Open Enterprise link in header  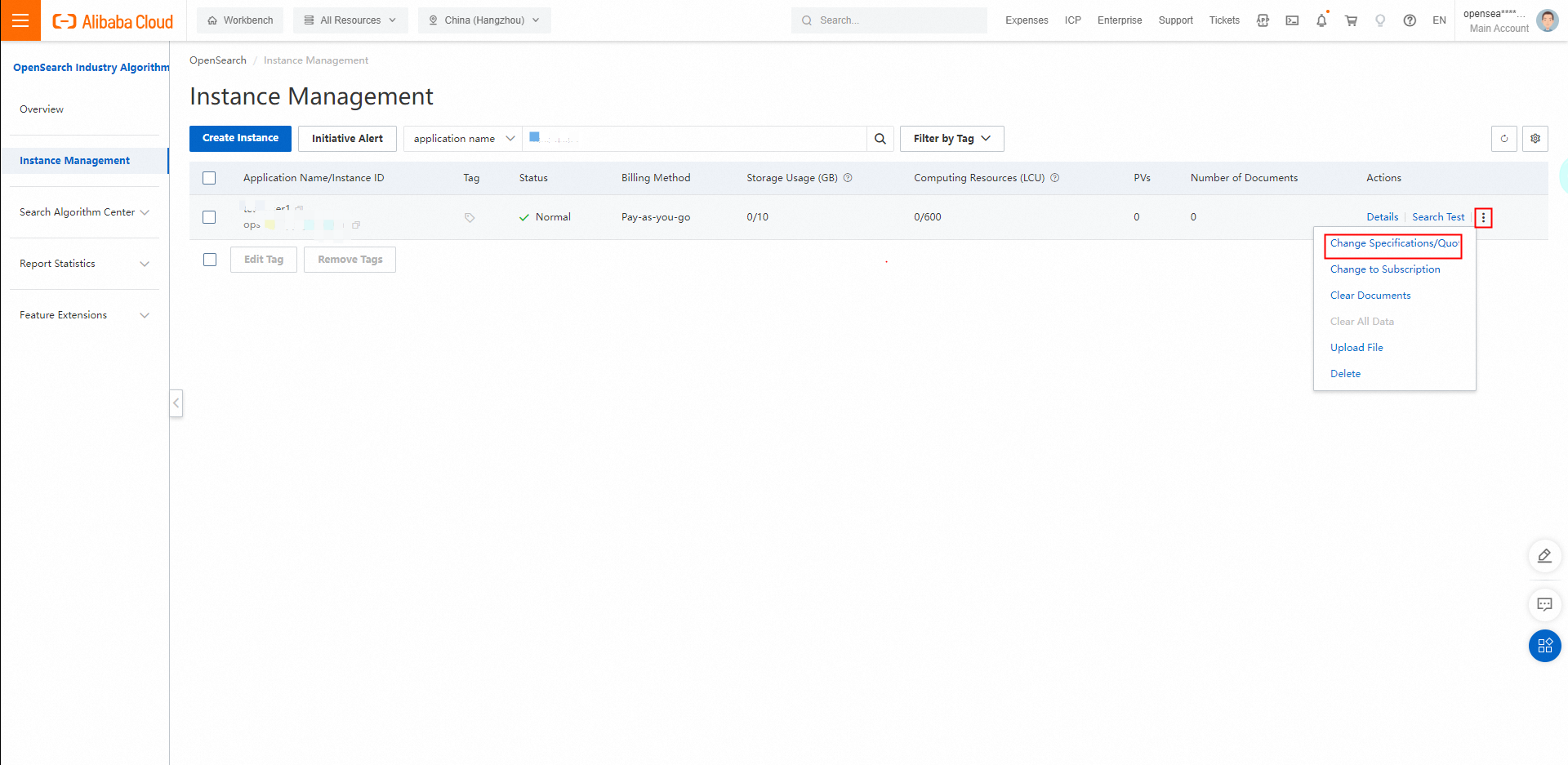pyautogui.click(x=1120, y=20)
